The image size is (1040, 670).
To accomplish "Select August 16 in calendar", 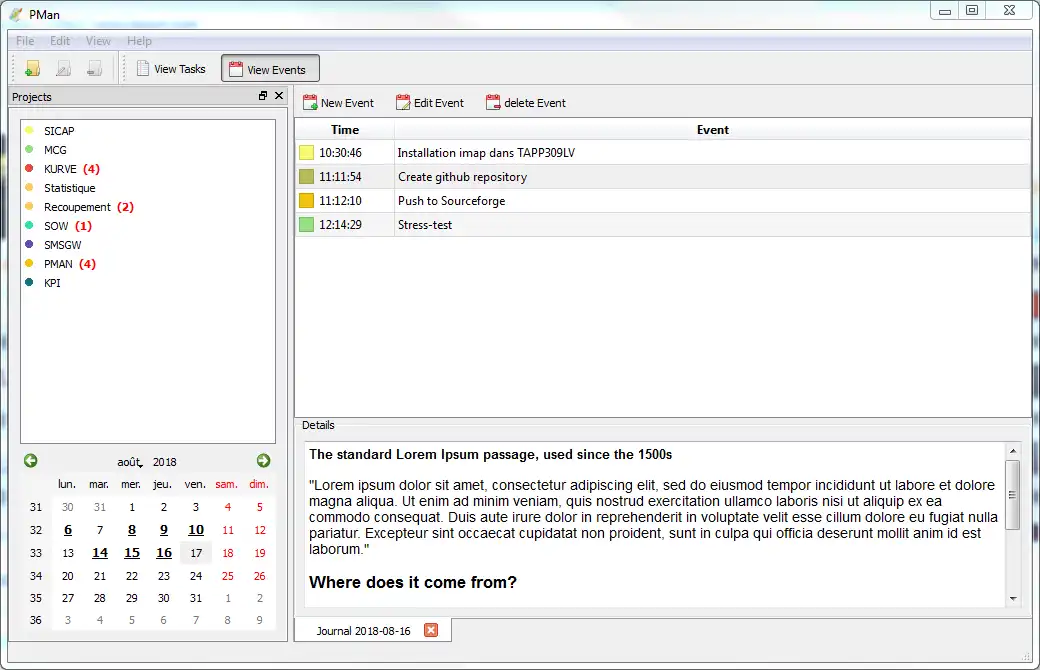I will (x=164, y=553).
